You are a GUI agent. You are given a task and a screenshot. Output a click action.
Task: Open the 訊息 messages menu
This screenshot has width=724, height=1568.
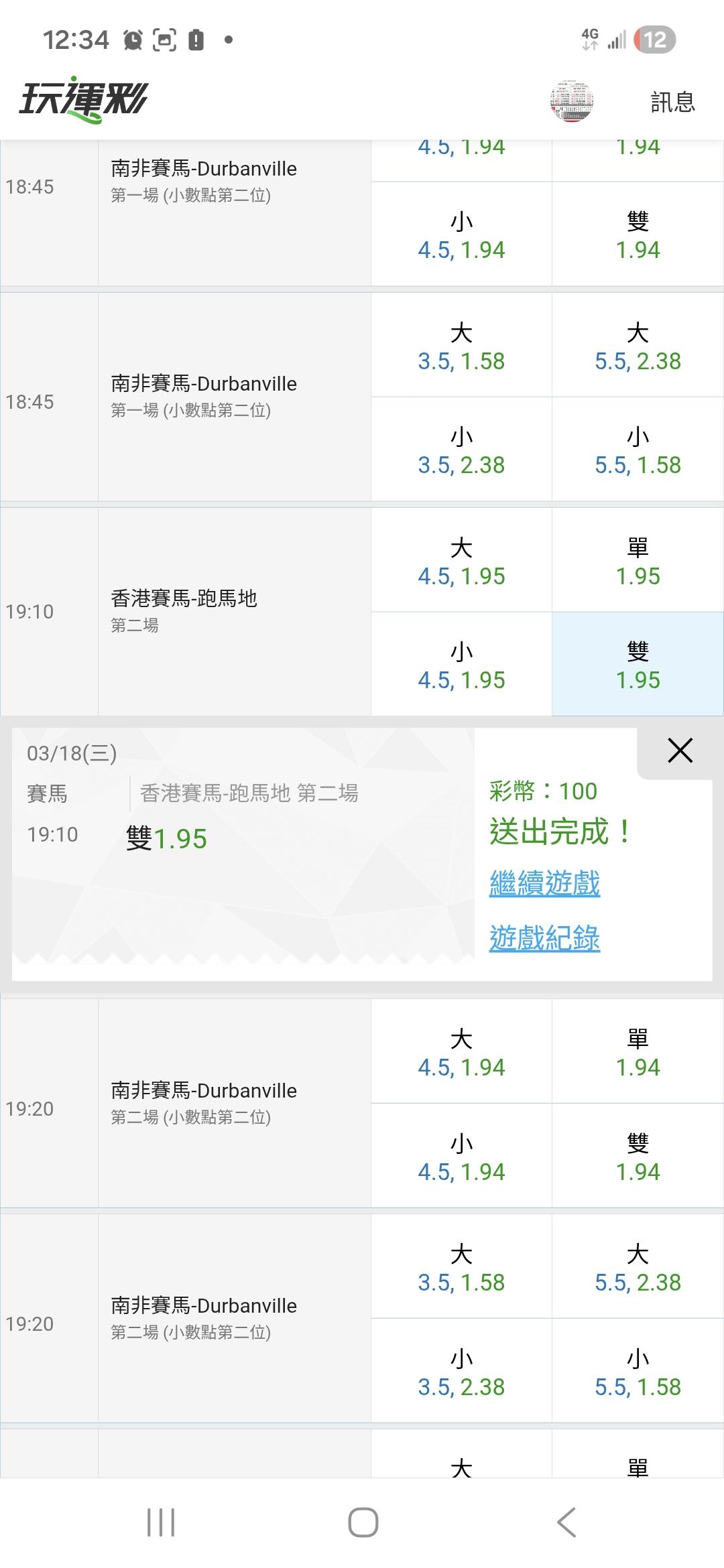tap(672, 102)
